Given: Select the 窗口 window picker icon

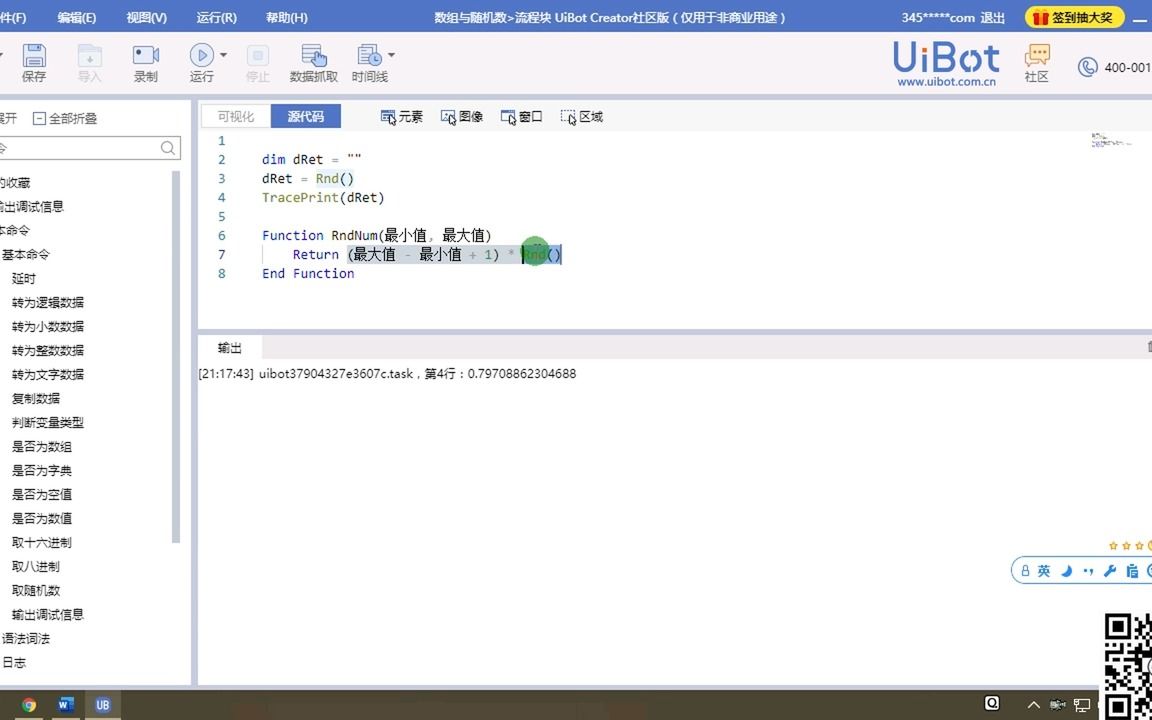Looking at the screenshot, I should click(521, 116).
